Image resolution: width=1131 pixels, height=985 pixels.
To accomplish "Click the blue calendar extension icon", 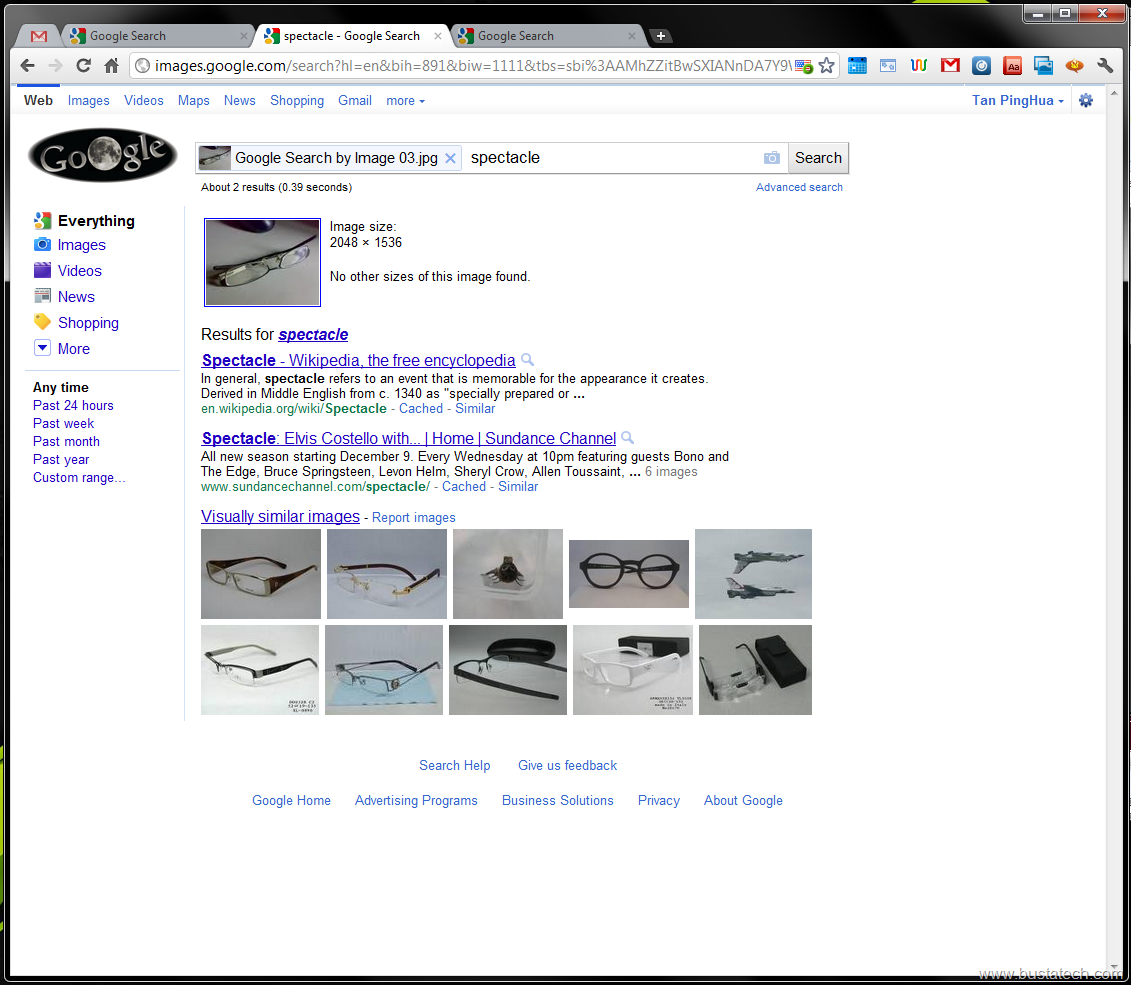I will 857,66.
